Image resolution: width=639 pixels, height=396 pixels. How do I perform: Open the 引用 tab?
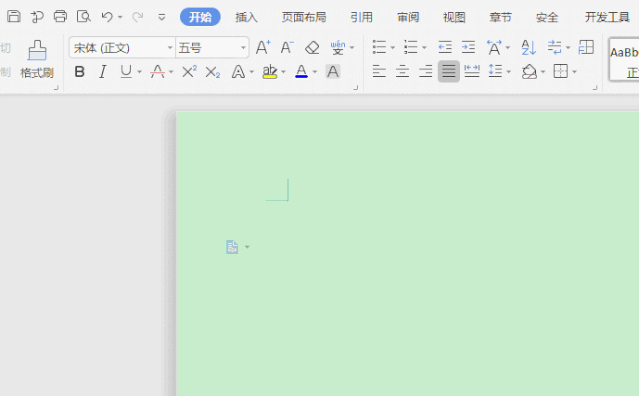(x=361, y=17)
